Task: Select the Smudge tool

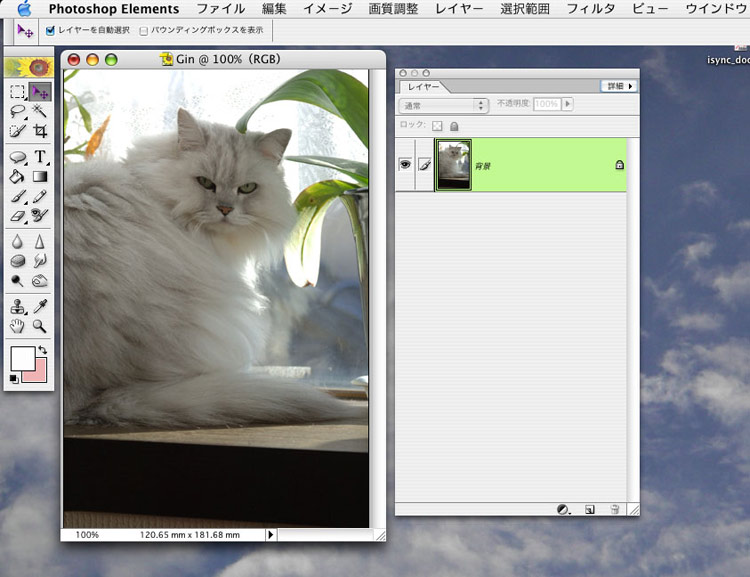Action: tap(40, 261)
